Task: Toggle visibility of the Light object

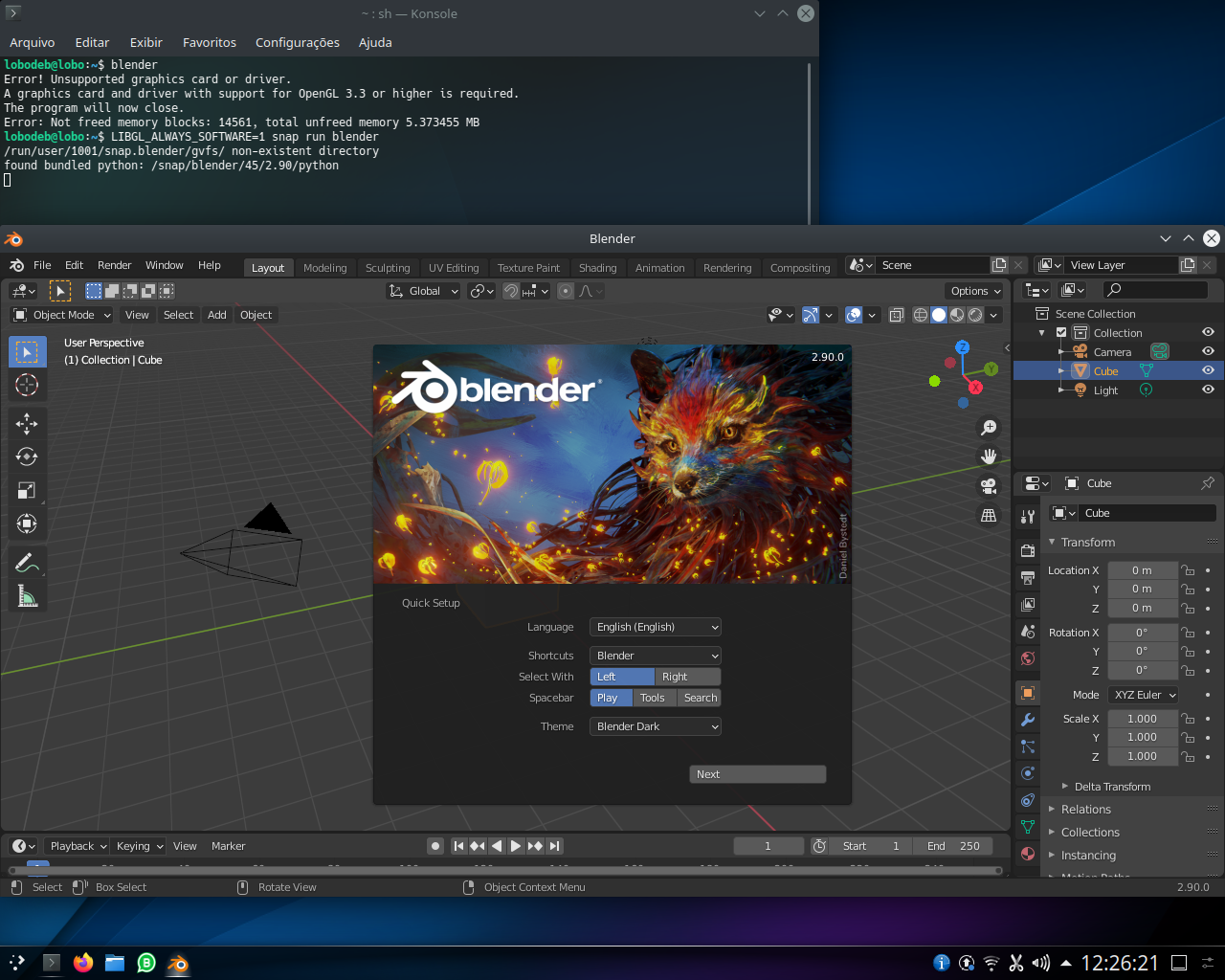Action: pos(1208,390)
